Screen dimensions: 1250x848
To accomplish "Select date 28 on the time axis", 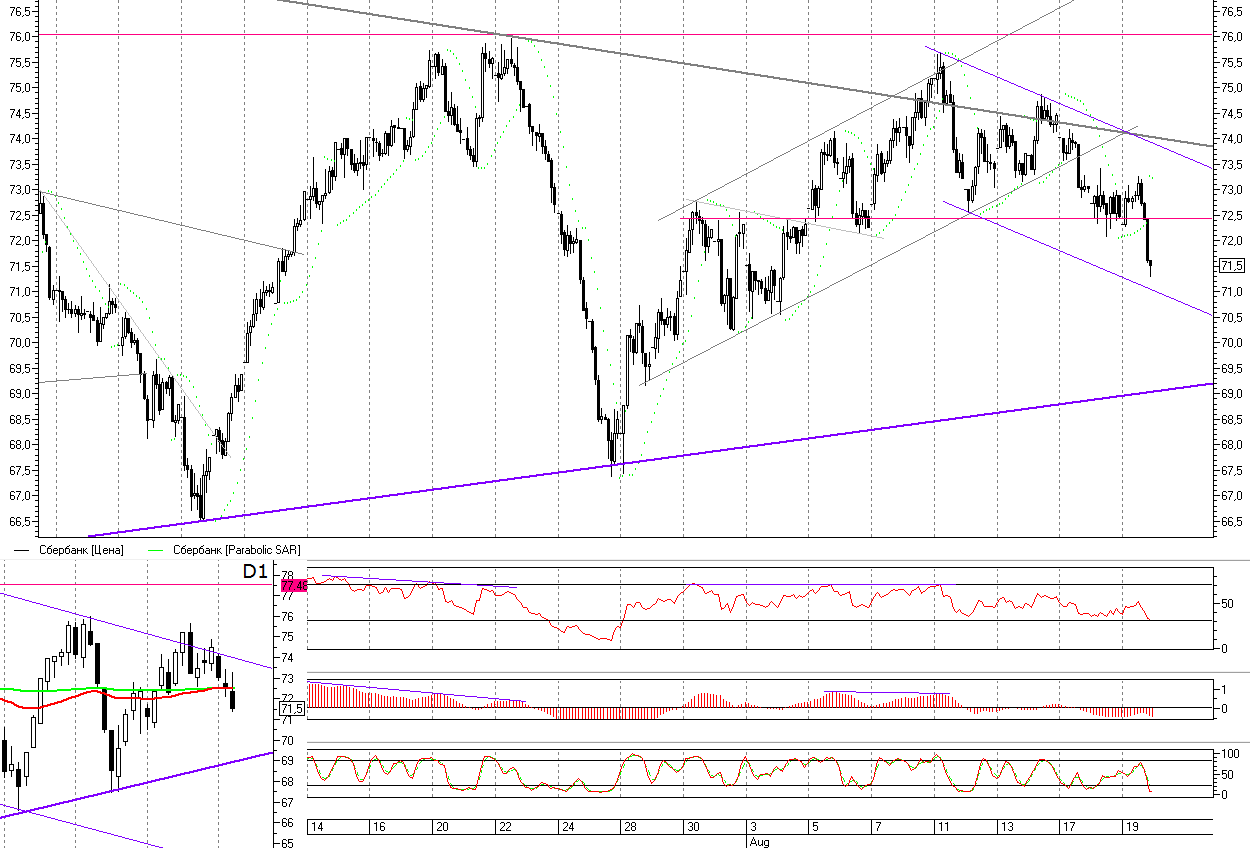I will click(x=629, y=828).
